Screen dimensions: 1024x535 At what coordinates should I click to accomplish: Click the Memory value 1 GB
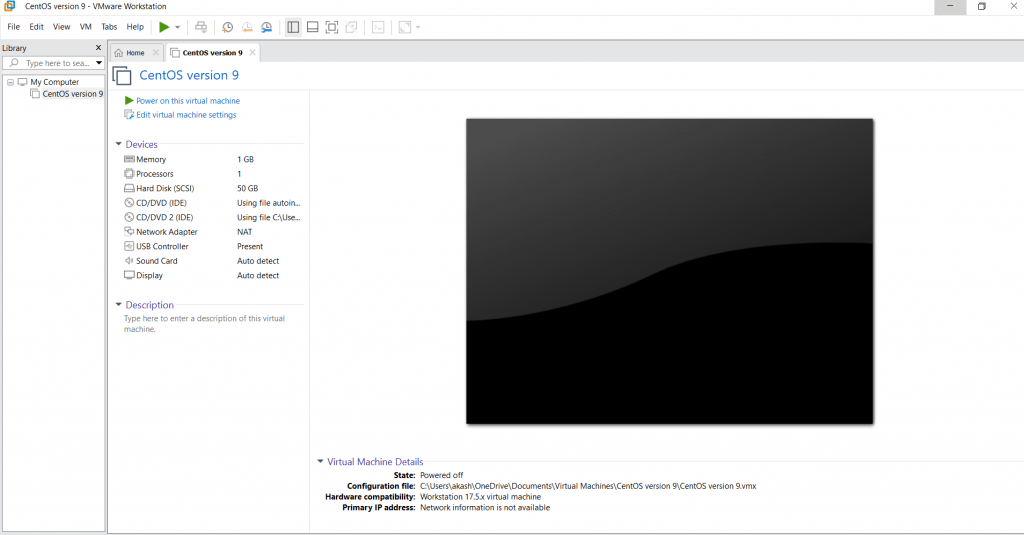[246, 159]
